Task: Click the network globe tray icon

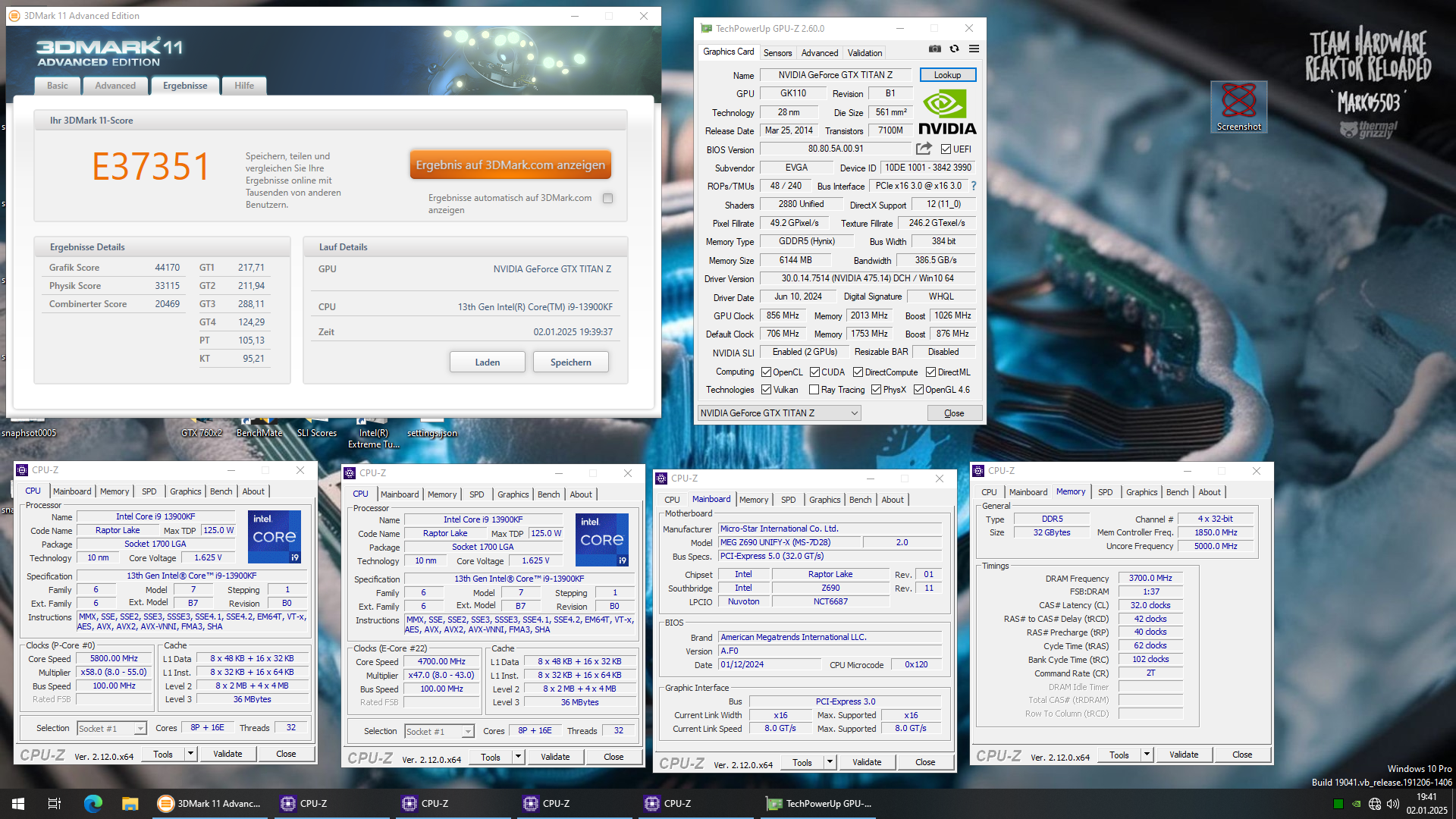Action: 1374,804
